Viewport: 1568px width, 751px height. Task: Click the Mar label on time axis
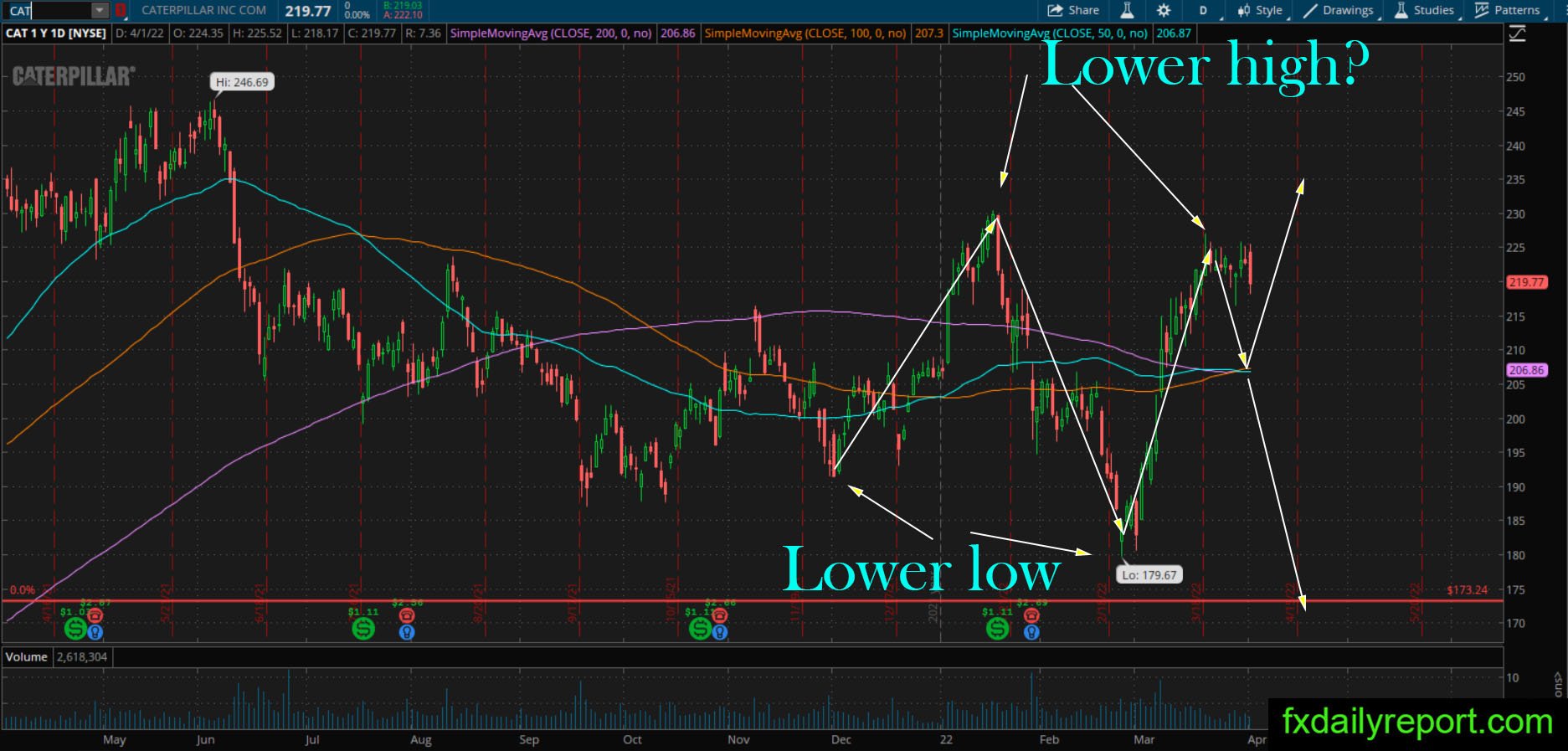[1144, 740]
